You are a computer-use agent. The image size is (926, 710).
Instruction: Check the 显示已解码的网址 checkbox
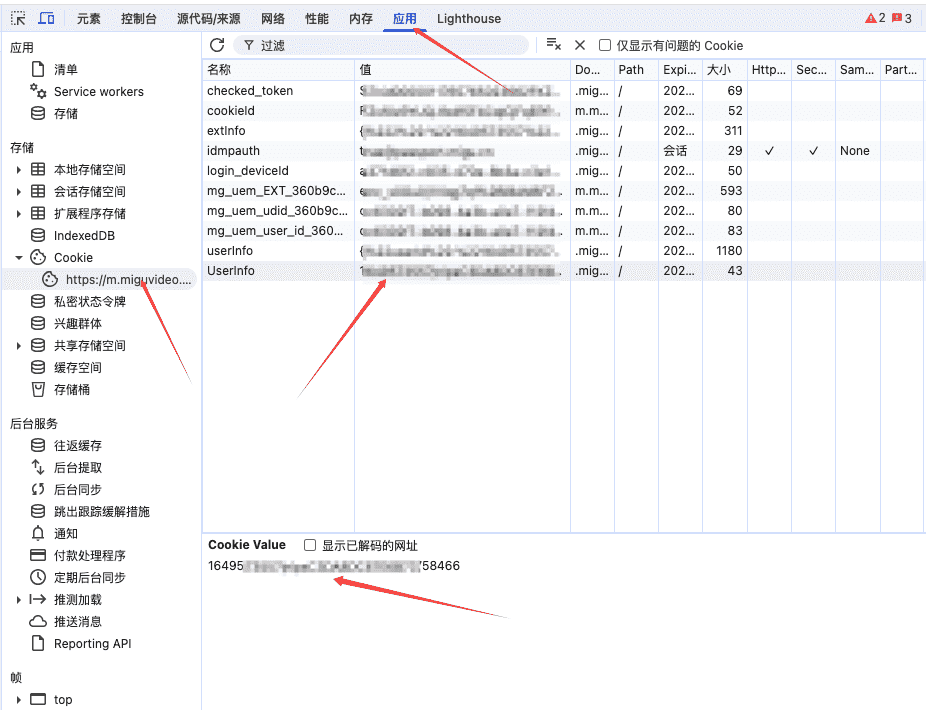(310, 546)
